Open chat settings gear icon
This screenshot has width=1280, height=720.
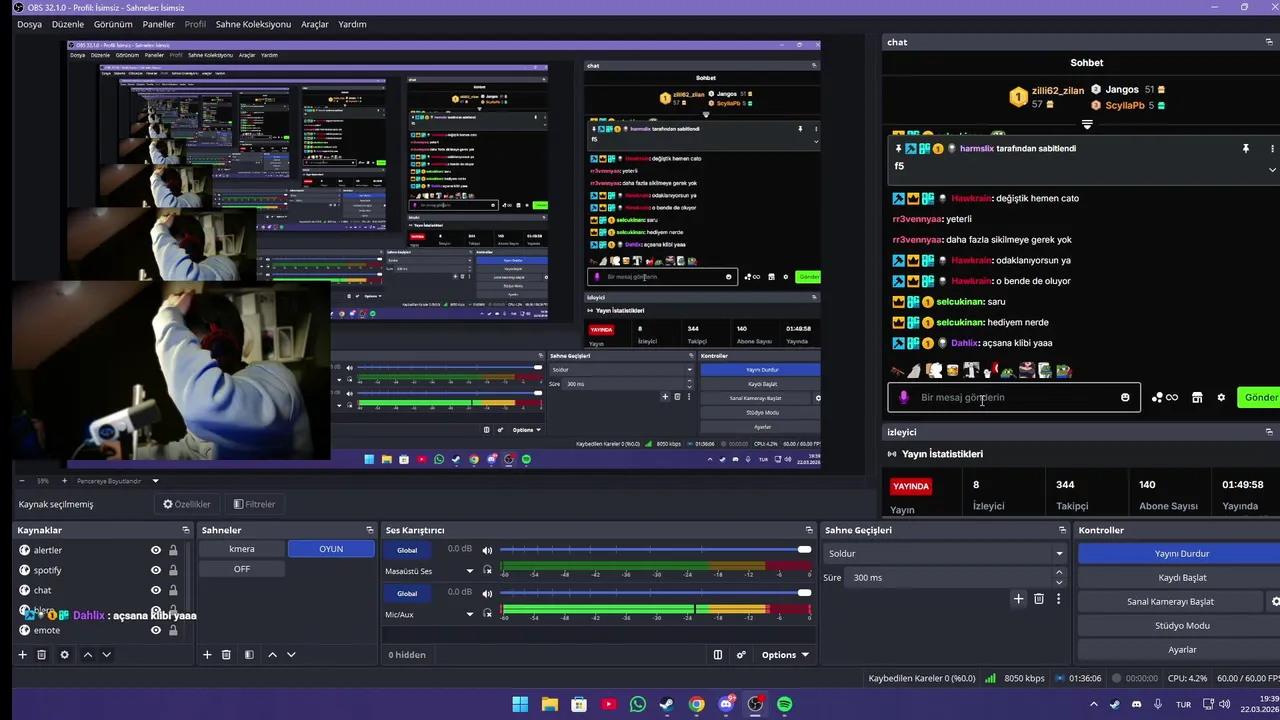point(1221,397)
